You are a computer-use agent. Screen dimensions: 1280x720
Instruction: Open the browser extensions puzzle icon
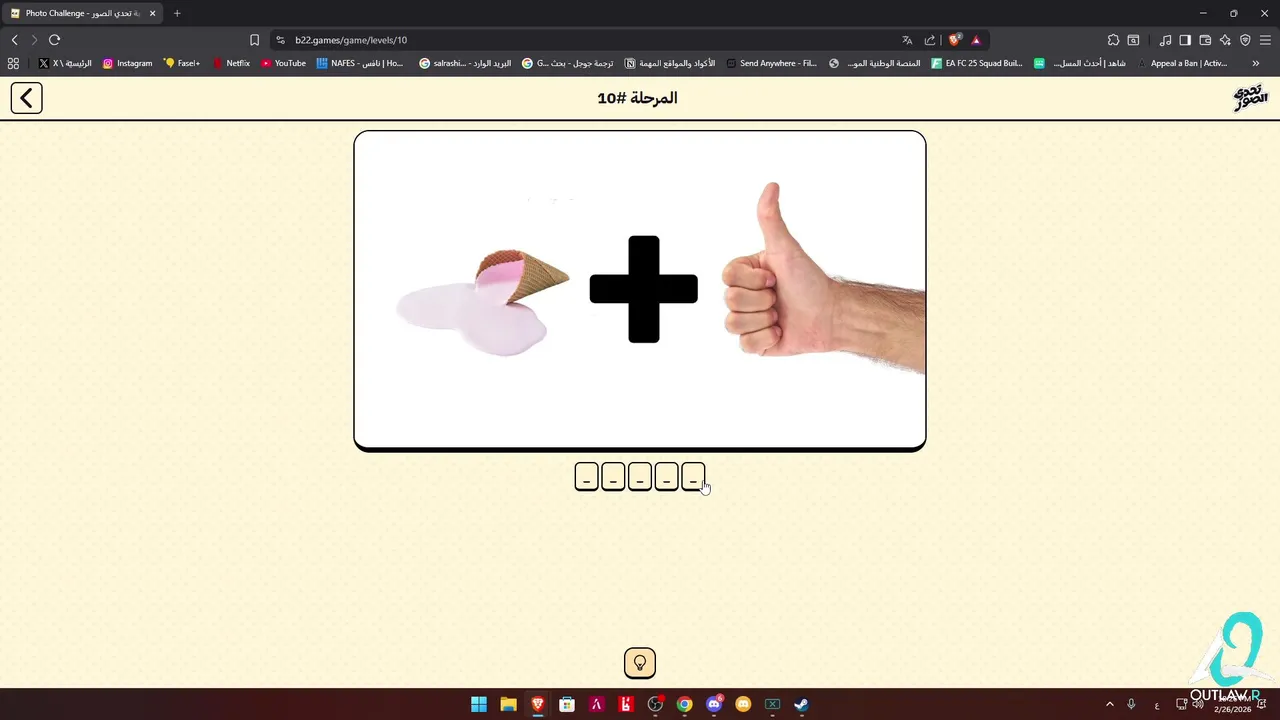coord(1113,40)
